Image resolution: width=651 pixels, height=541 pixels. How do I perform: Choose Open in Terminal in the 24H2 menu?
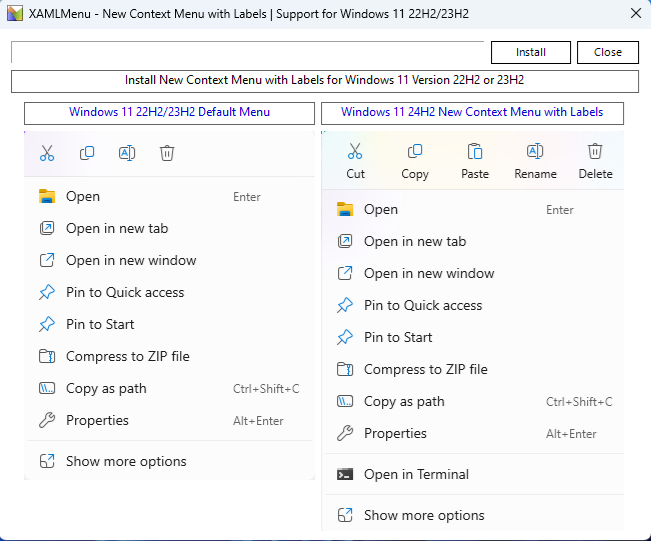pos(474,474)
